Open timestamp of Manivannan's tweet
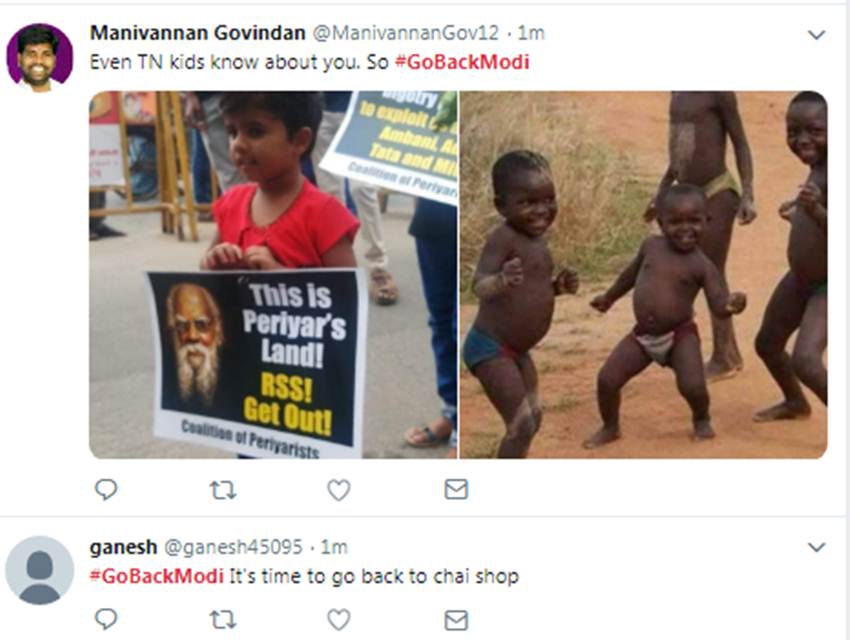 [x=531, y=33]
